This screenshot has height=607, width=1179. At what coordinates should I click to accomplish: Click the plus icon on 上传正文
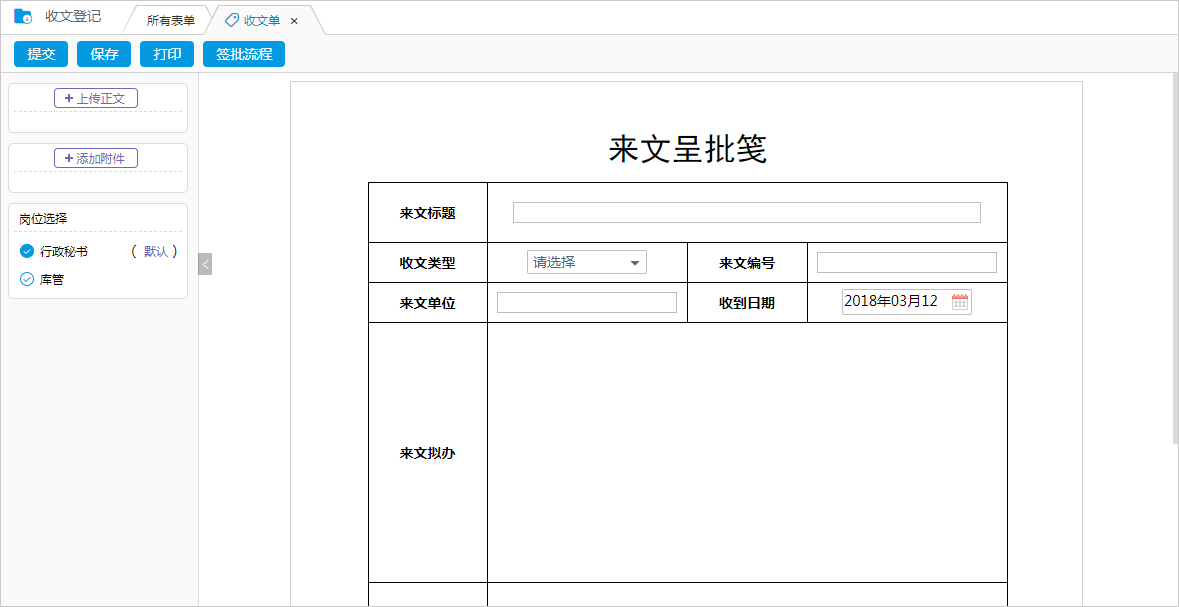(69, 98)
